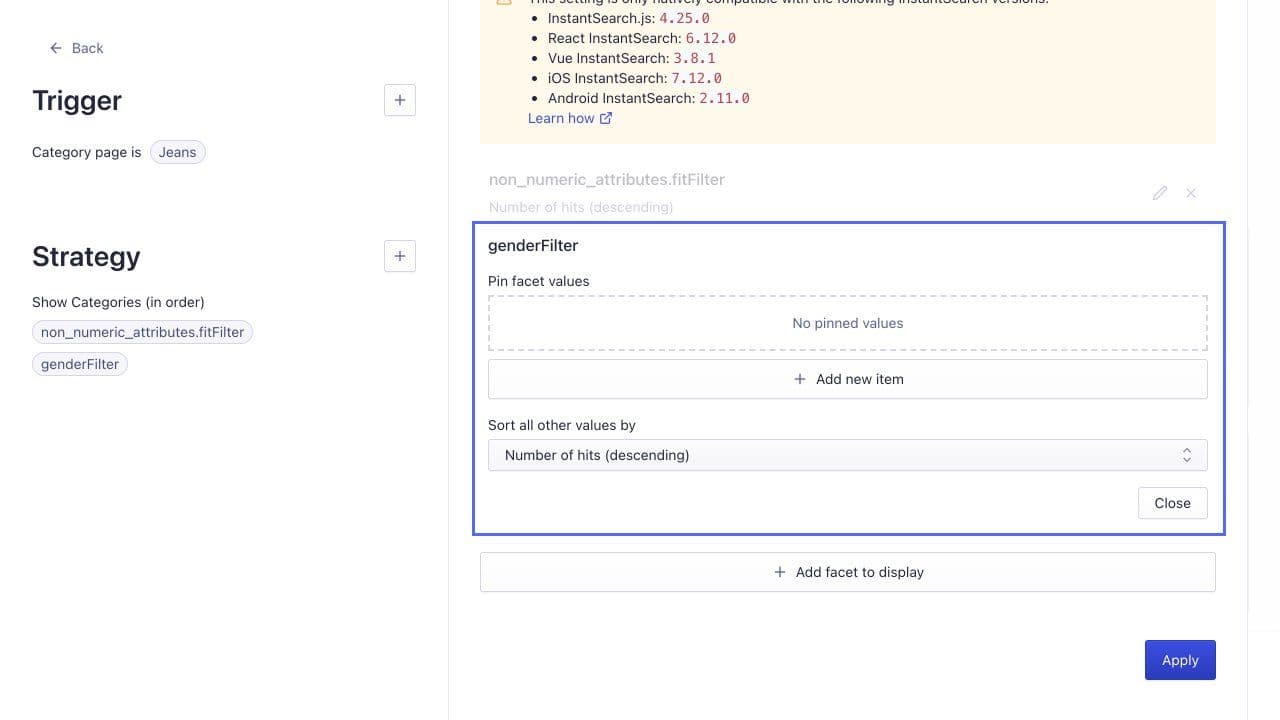1280x720 pixels.
Task: Click the Sort all other values by label
Action: point(562,425)
